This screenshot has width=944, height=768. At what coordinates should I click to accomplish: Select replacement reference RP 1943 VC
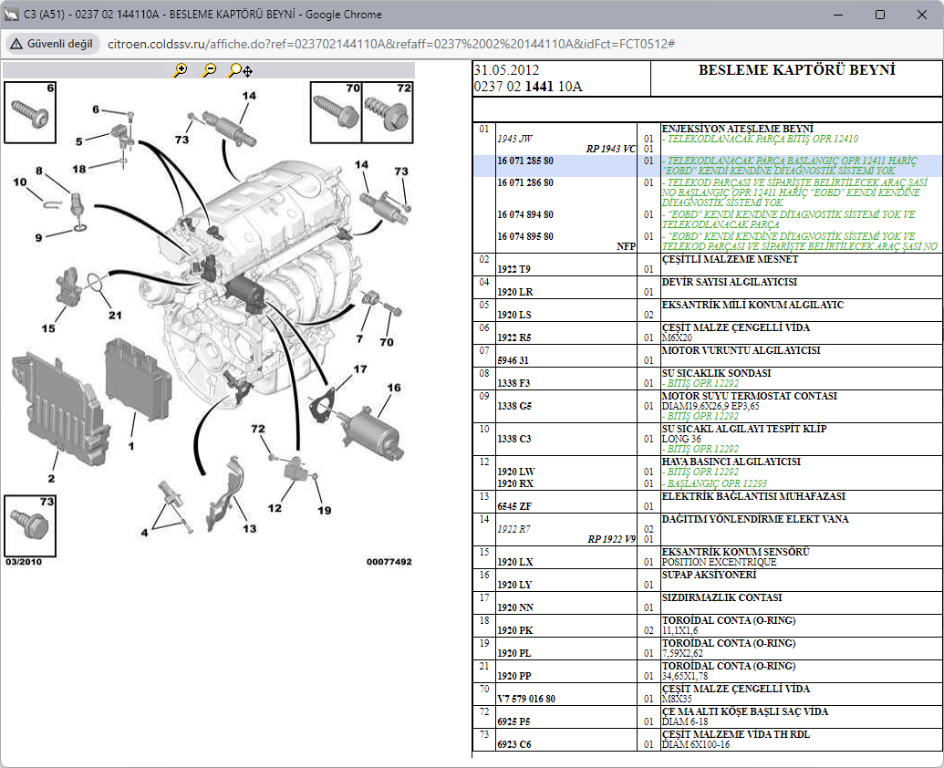tap(611, 148)
